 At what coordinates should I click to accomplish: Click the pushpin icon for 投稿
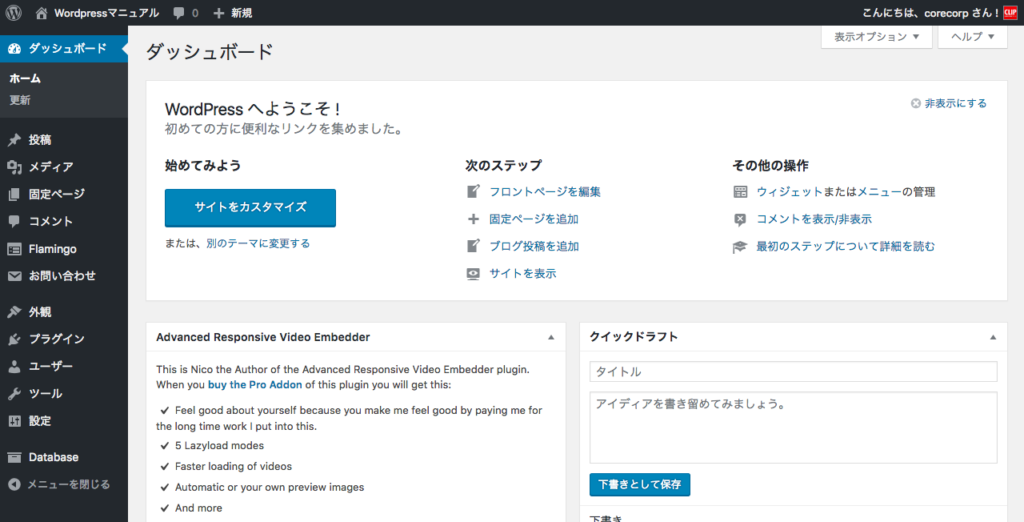[14, 140]
